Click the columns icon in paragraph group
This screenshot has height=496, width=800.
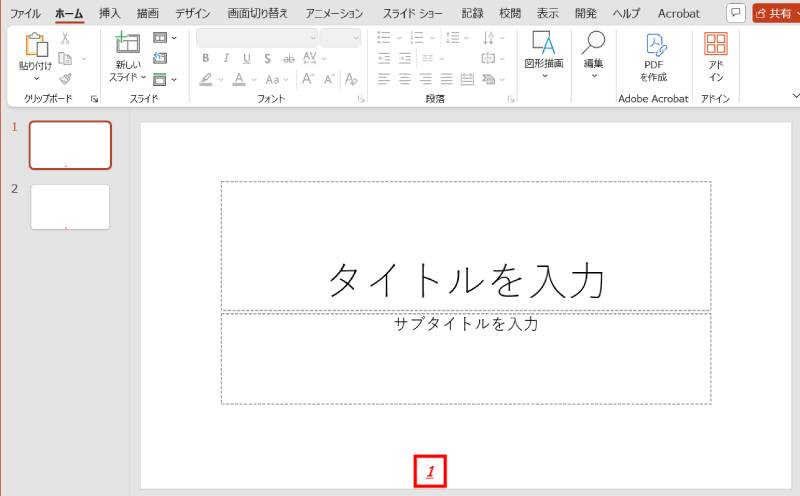pos(428,58)
